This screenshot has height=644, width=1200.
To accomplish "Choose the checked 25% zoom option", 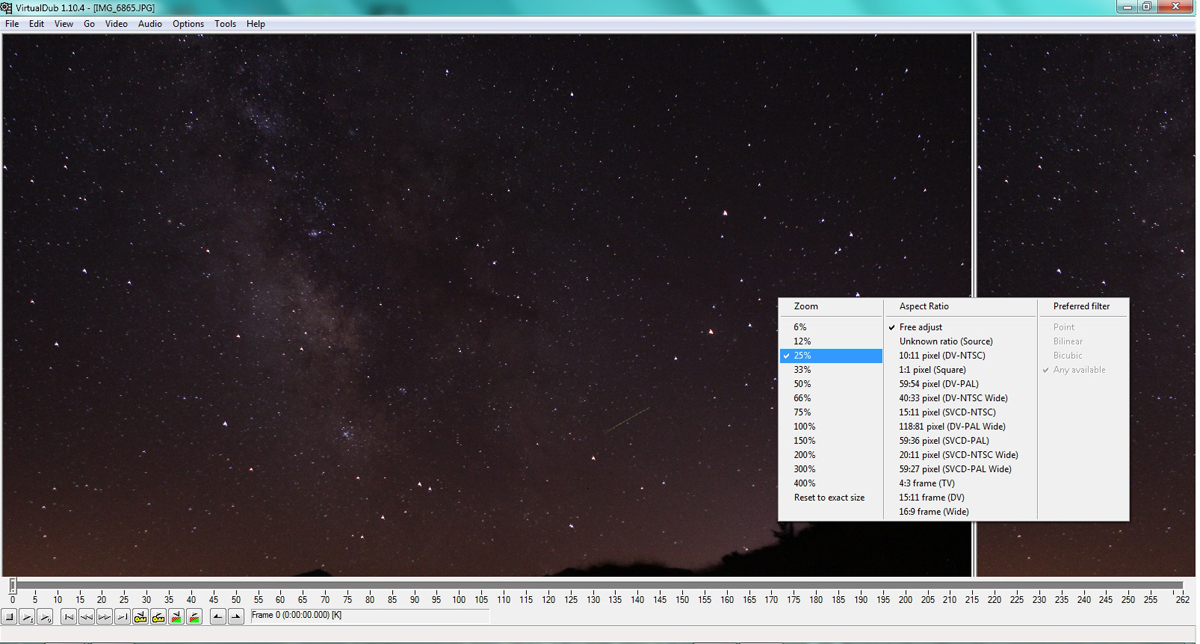I will 831,355.
